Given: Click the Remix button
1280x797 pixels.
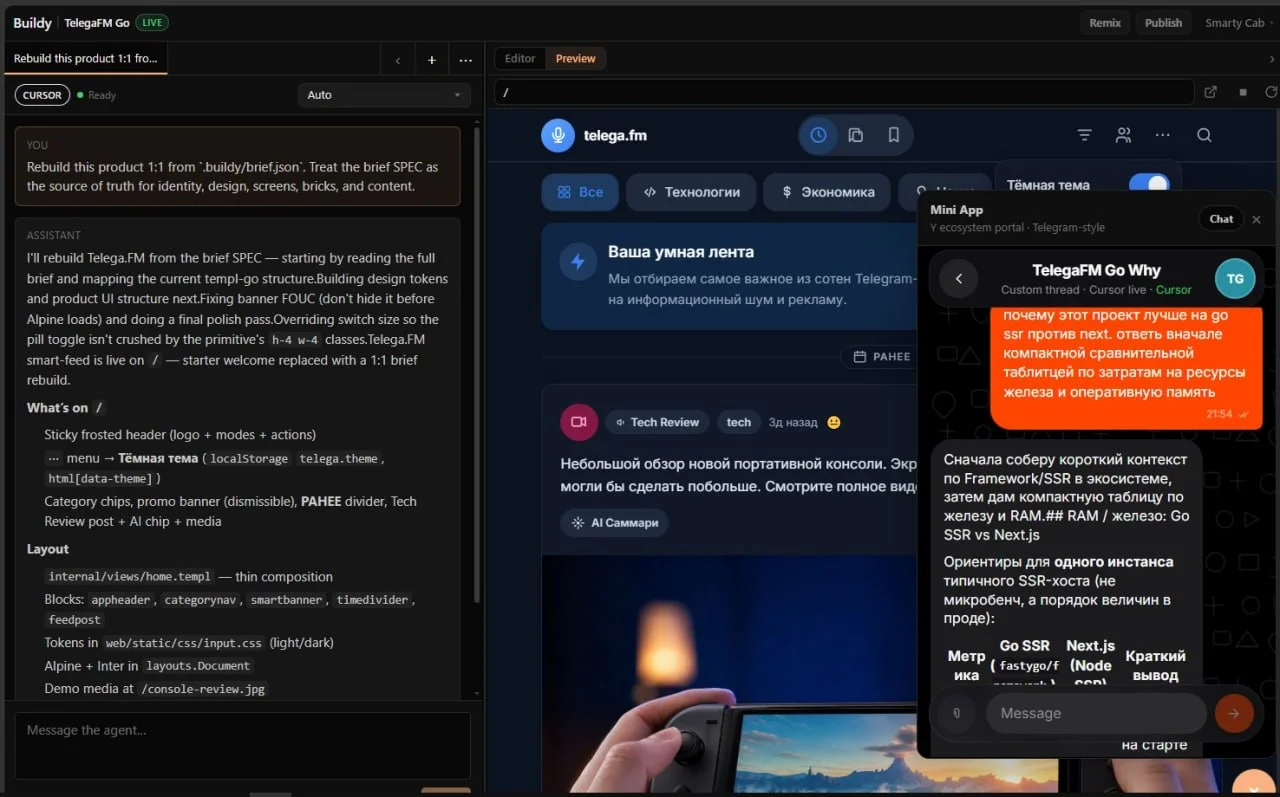Looking at the screenshot, I should [1105, 23].
